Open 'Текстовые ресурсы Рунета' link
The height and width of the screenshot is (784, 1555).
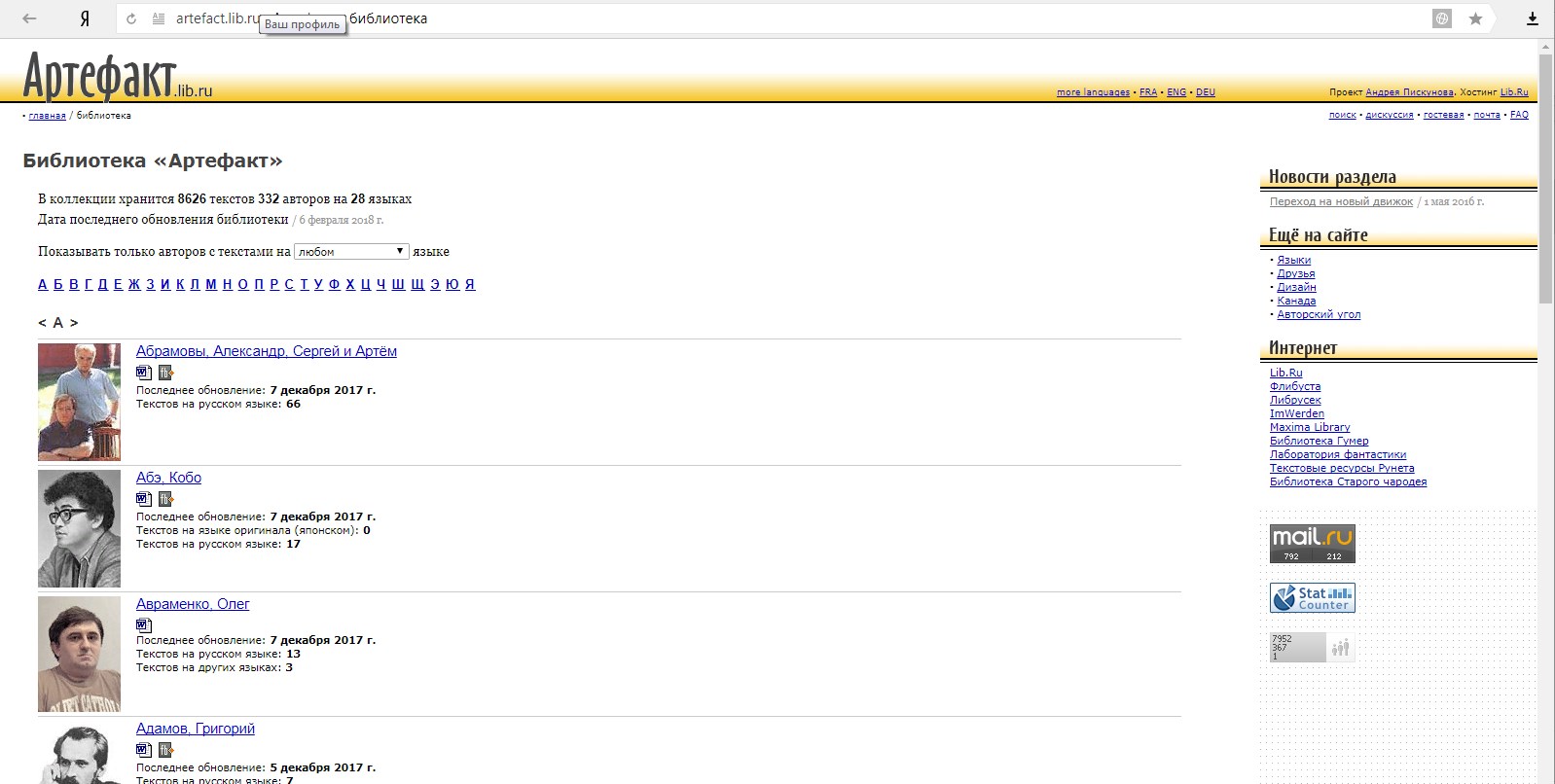[x=1342, y=468]
